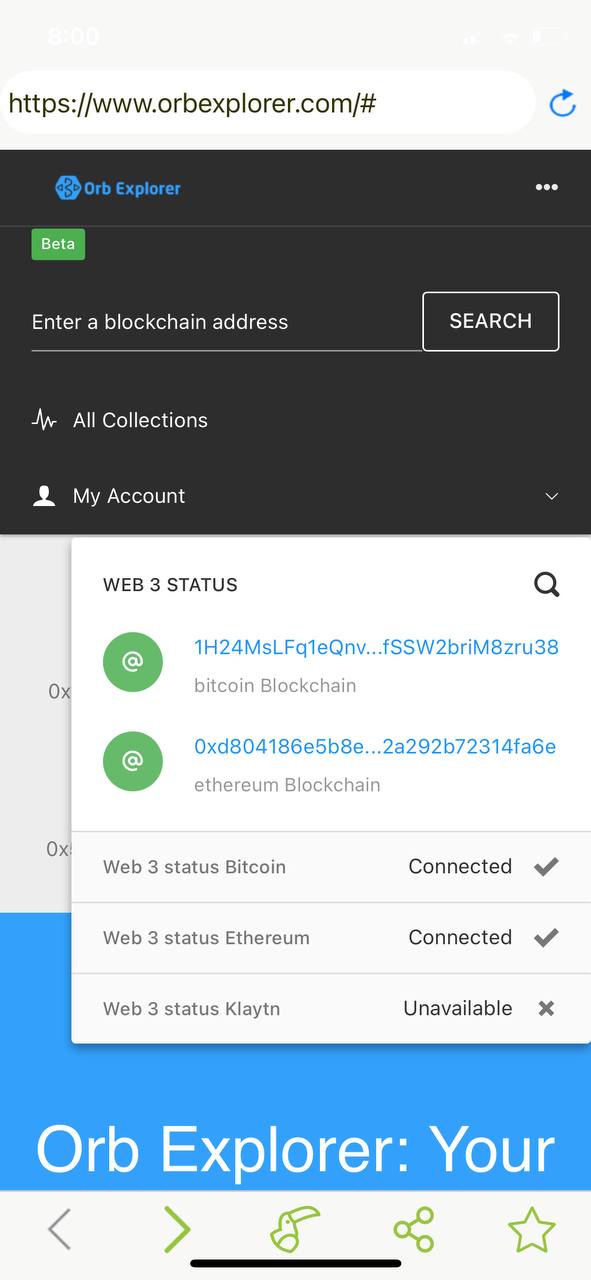Viewport: 591px width, 1280px height.
Task: Click the SEARCH button
Action: pyautogui.click(x=491, y=321)
